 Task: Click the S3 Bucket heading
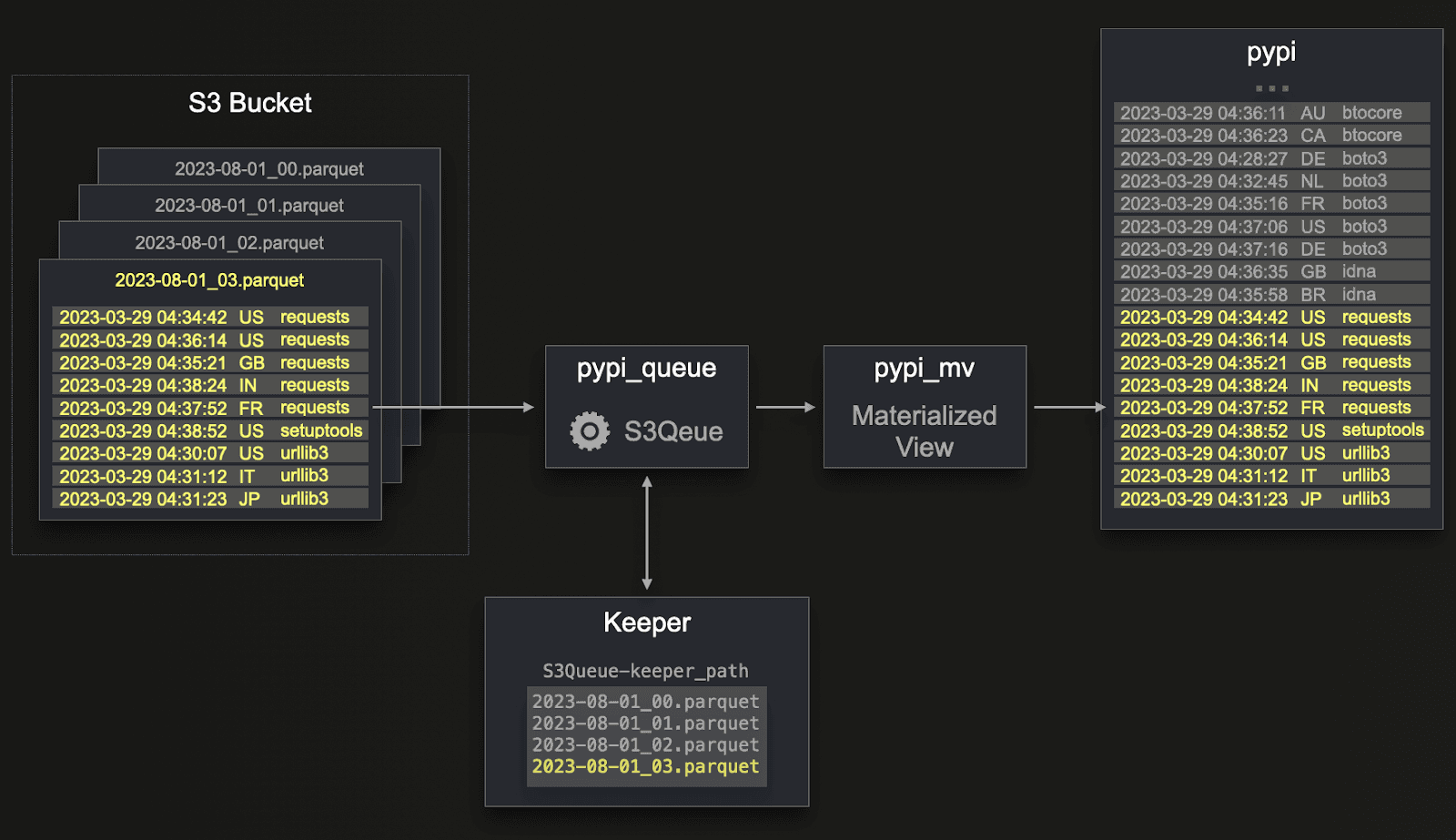[x=250, y=103]
